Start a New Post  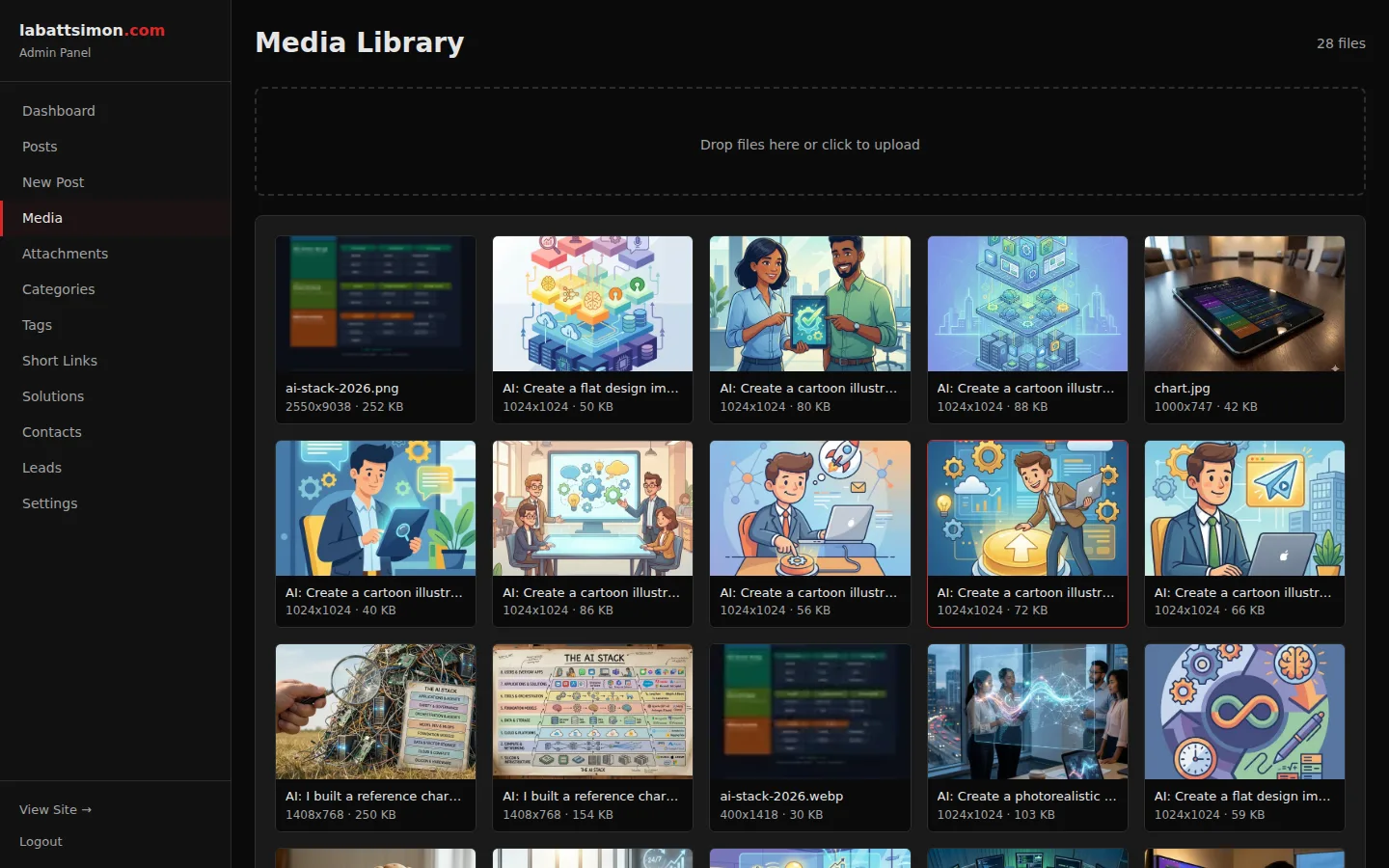(x=52, y=181)
